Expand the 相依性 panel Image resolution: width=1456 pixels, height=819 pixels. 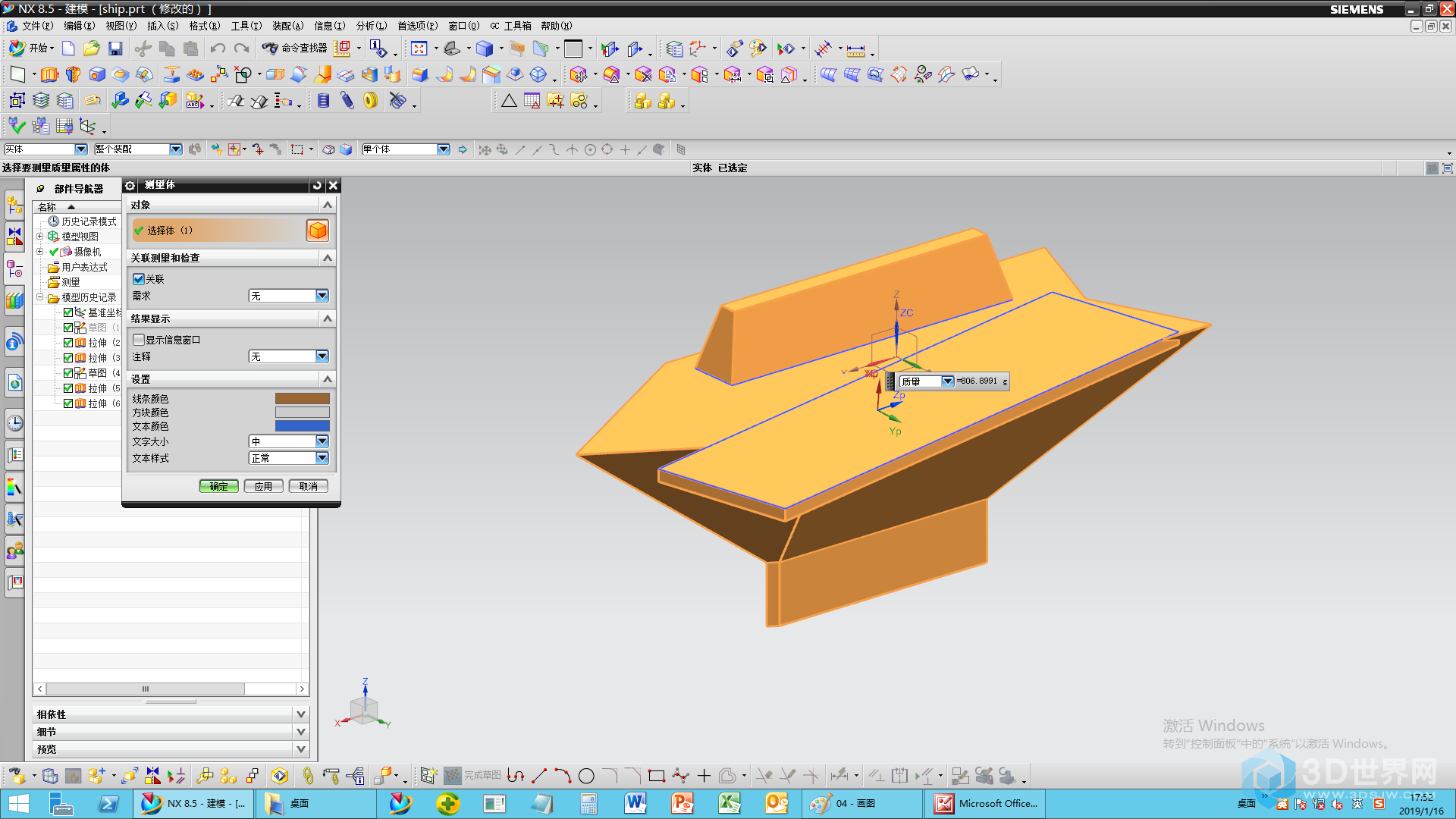[301, 714]
